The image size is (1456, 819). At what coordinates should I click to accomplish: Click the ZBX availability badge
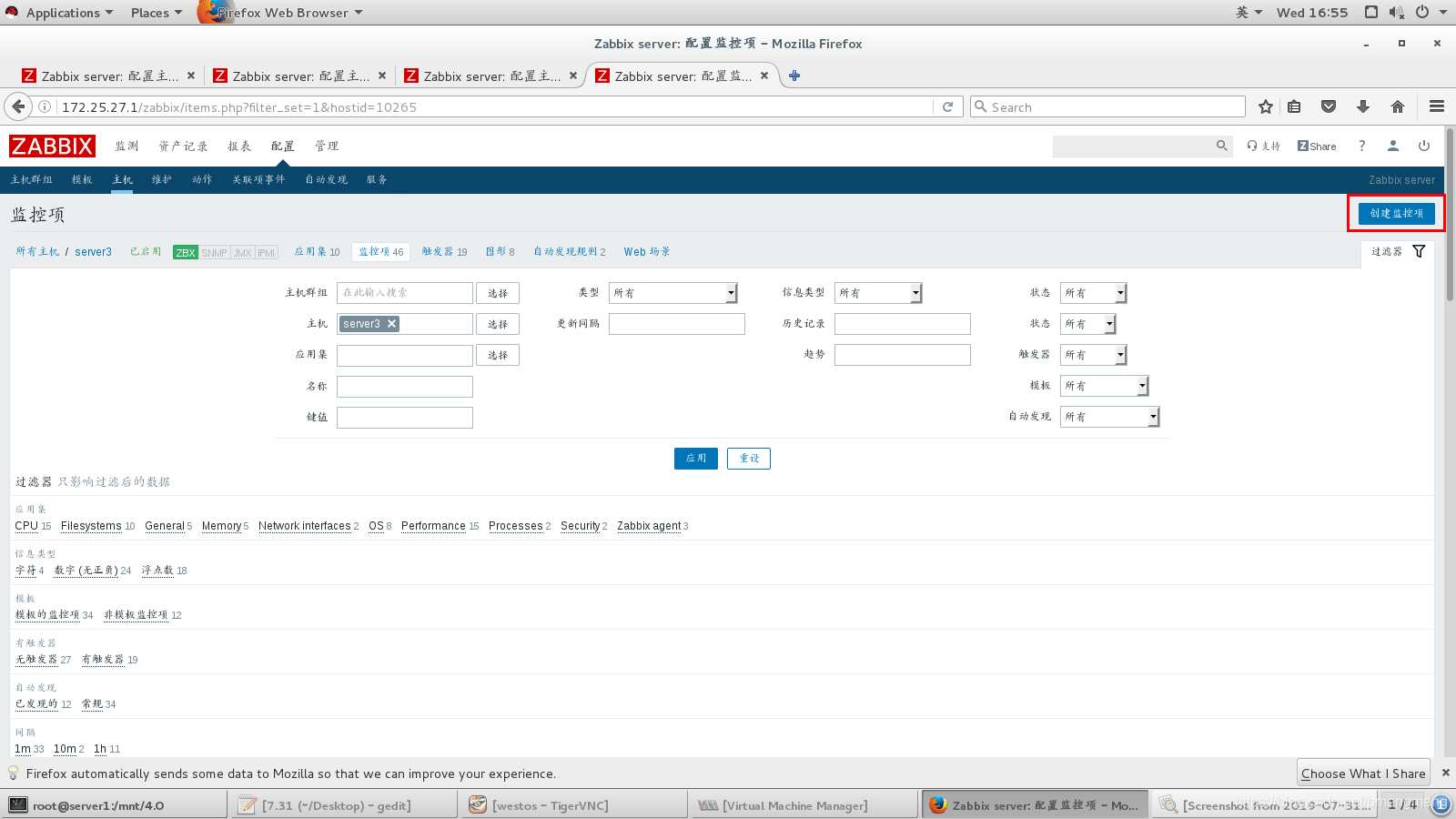186,252
